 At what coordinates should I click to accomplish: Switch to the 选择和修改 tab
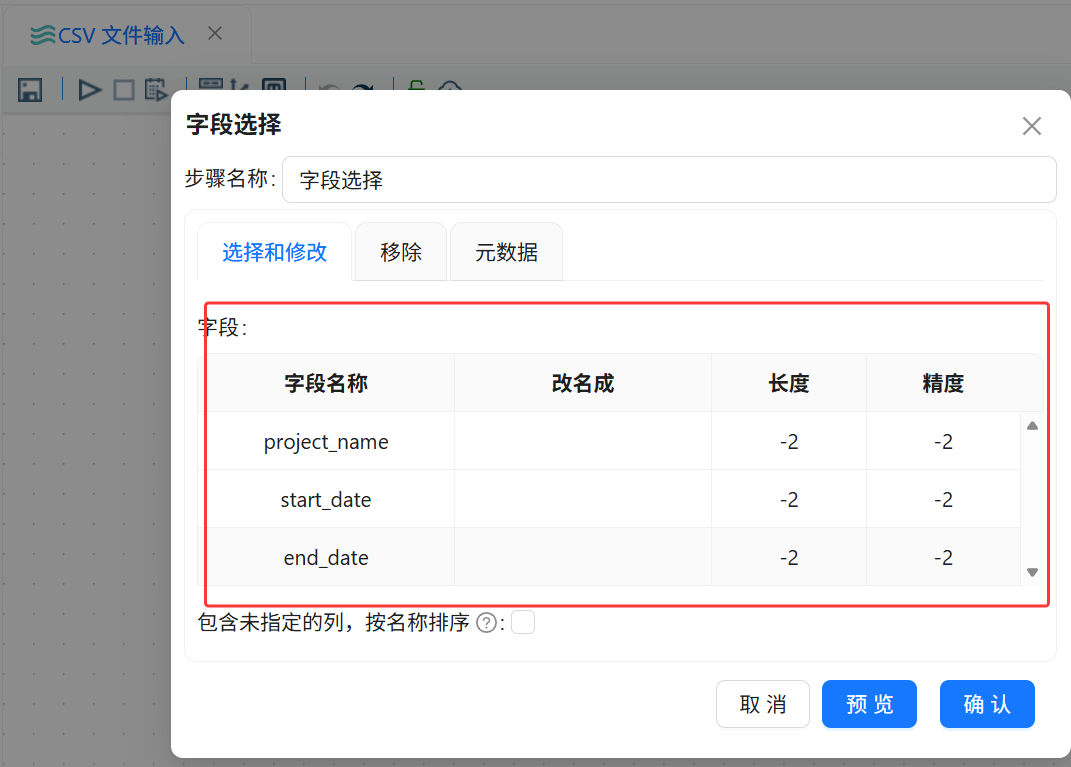[275, 252]
